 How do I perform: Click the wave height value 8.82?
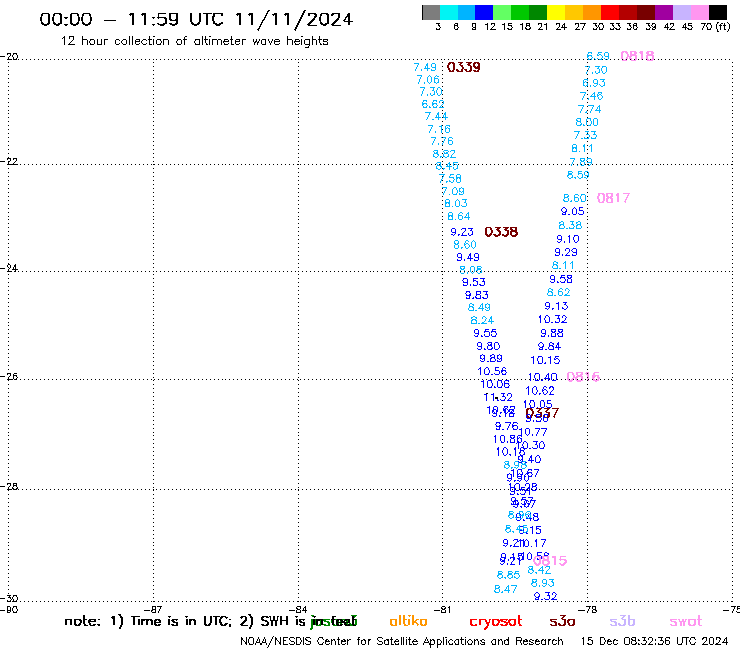(444, 154)
